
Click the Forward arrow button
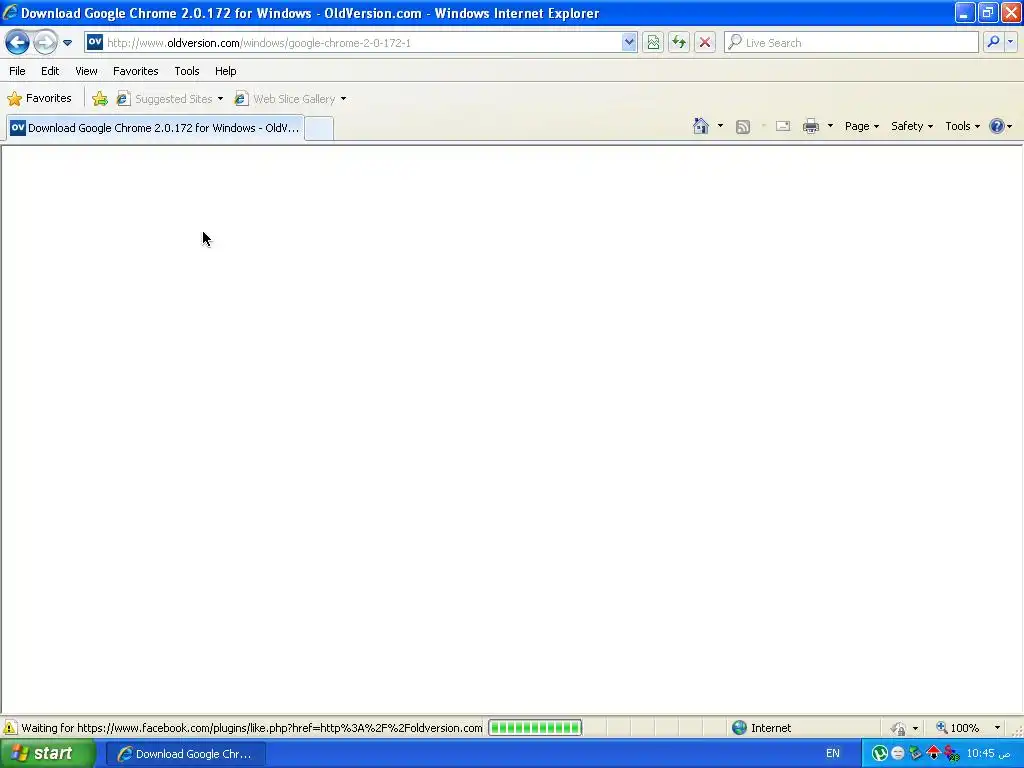point(45,42)
